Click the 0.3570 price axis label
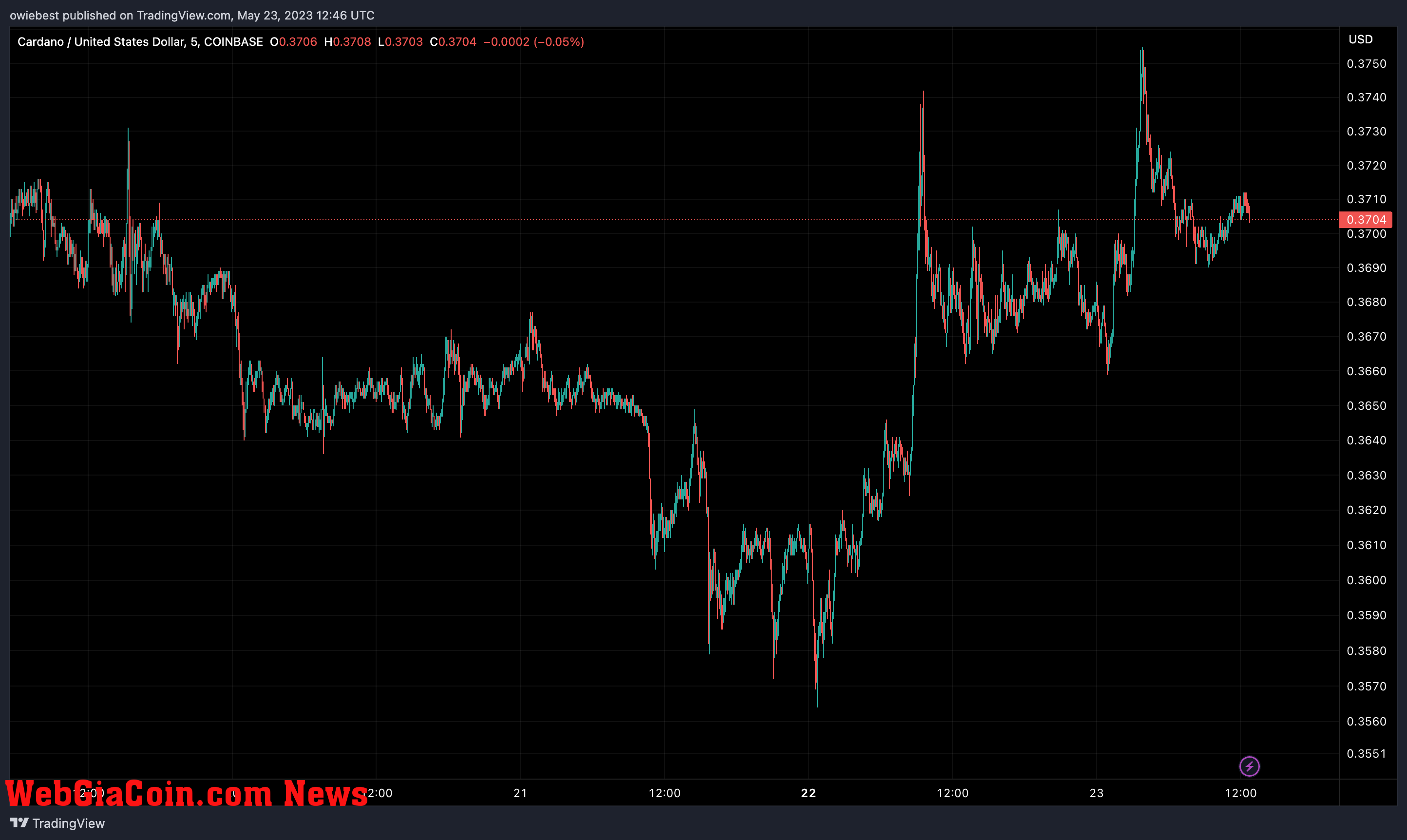 [x=1366, y=686]
